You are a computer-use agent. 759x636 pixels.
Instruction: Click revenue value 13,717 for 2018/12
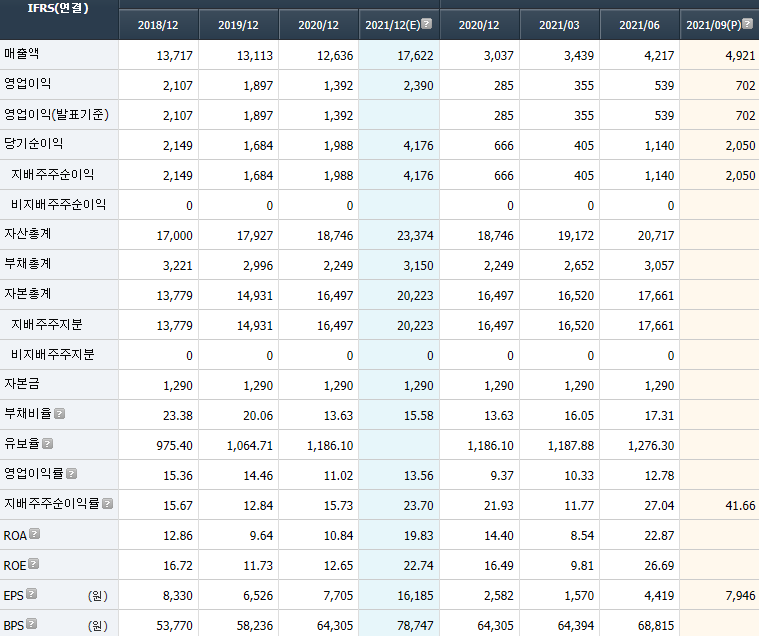coord(174,56)
